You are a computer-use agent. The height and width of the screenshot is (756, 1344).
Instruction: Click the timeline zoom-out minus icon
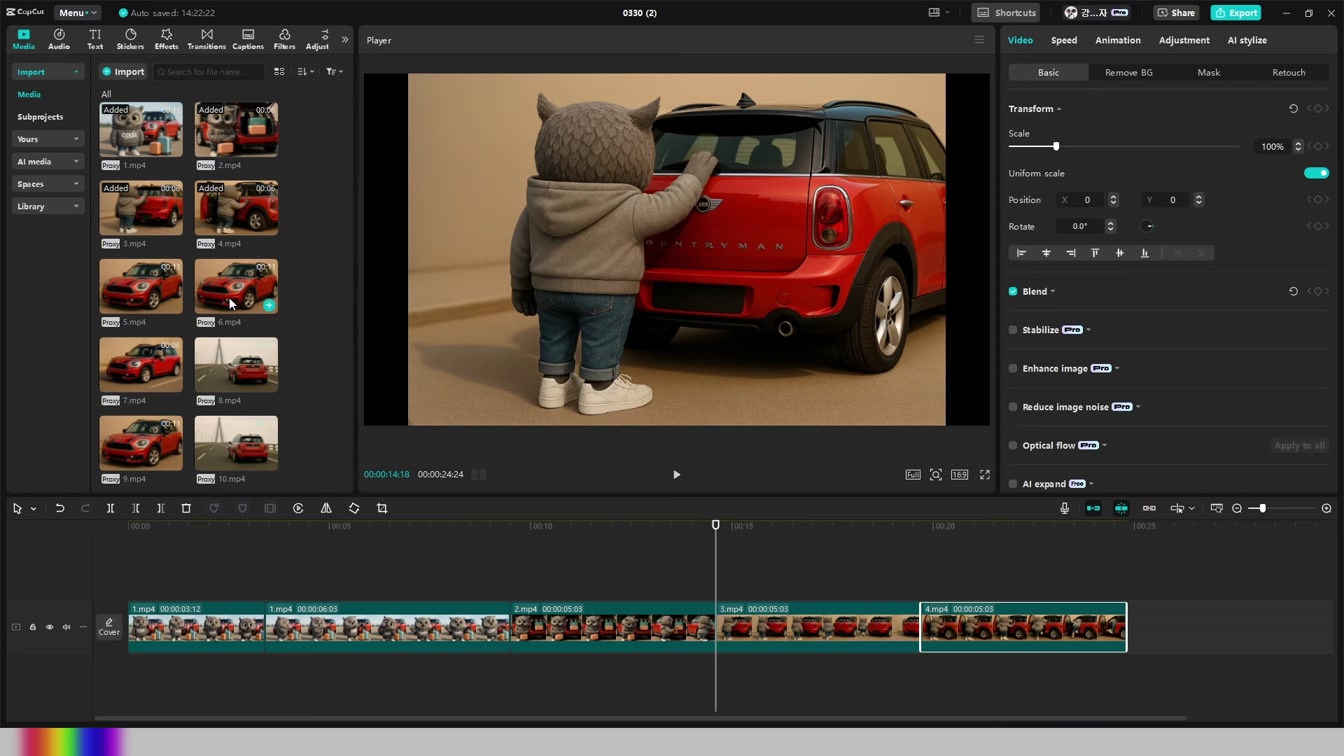coord(1237,508)
